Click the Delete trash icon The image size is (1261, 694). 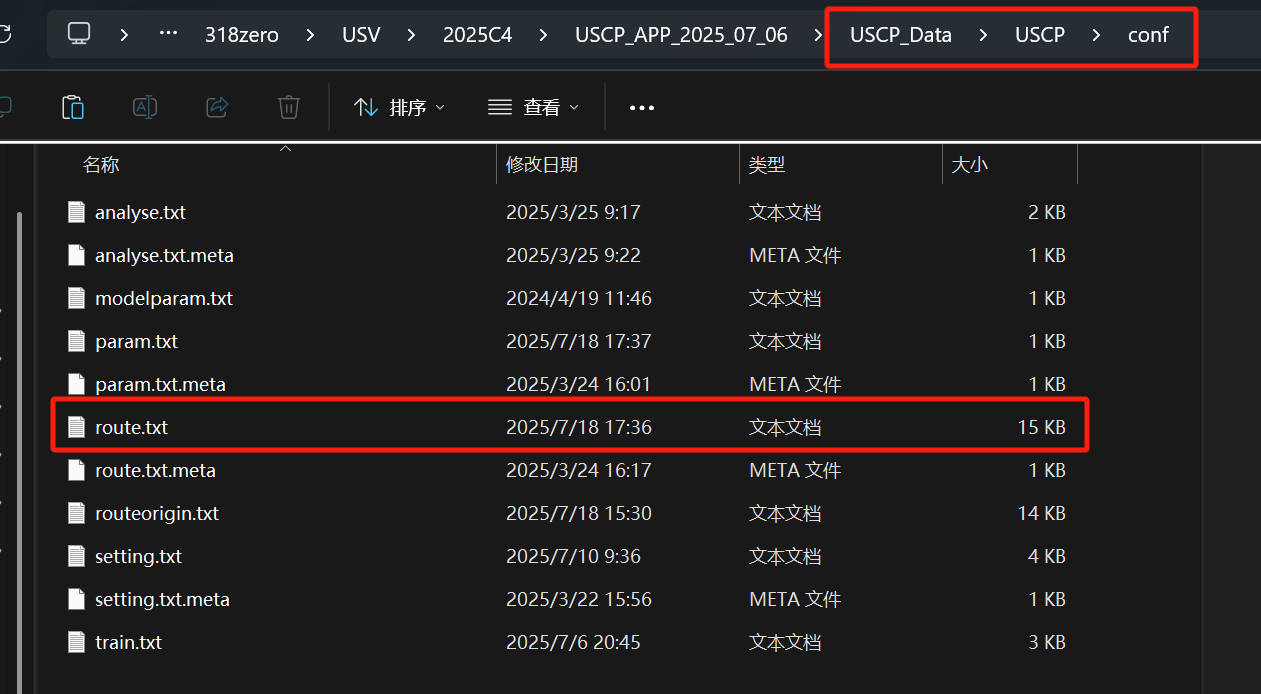289,107
